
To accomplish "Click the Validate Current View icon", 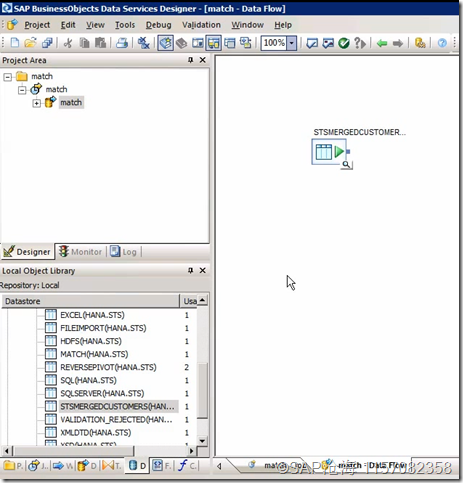I will [x=312, y=43].
